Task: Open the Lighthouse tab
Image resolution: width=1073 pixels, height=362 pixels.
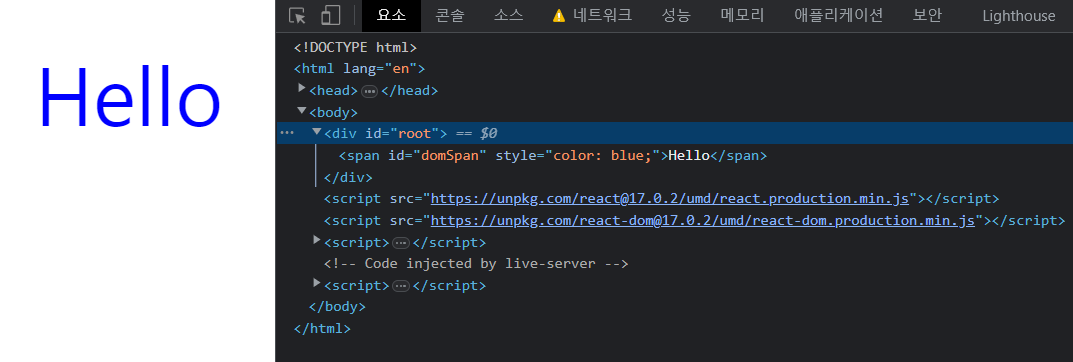Action: 1019,16
